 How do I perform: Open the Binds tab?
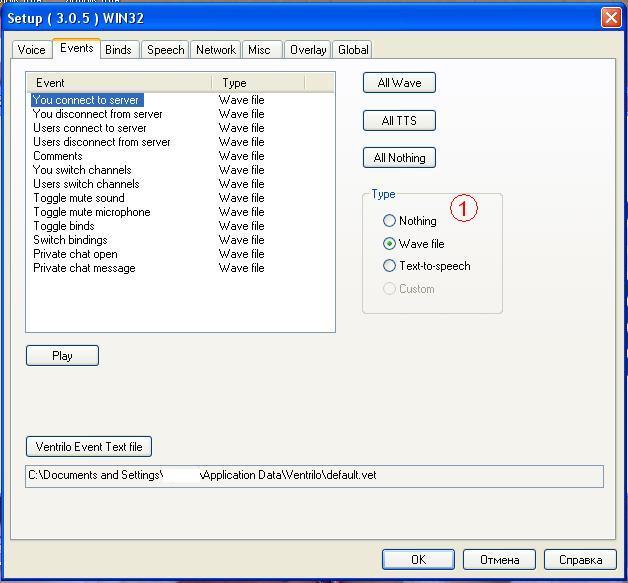point(119,50)
